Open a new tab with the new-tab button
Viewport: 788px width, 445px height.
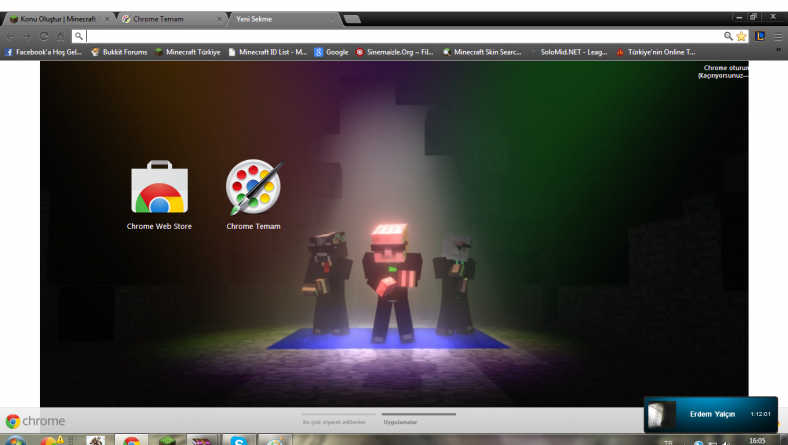tap(352, 19)
